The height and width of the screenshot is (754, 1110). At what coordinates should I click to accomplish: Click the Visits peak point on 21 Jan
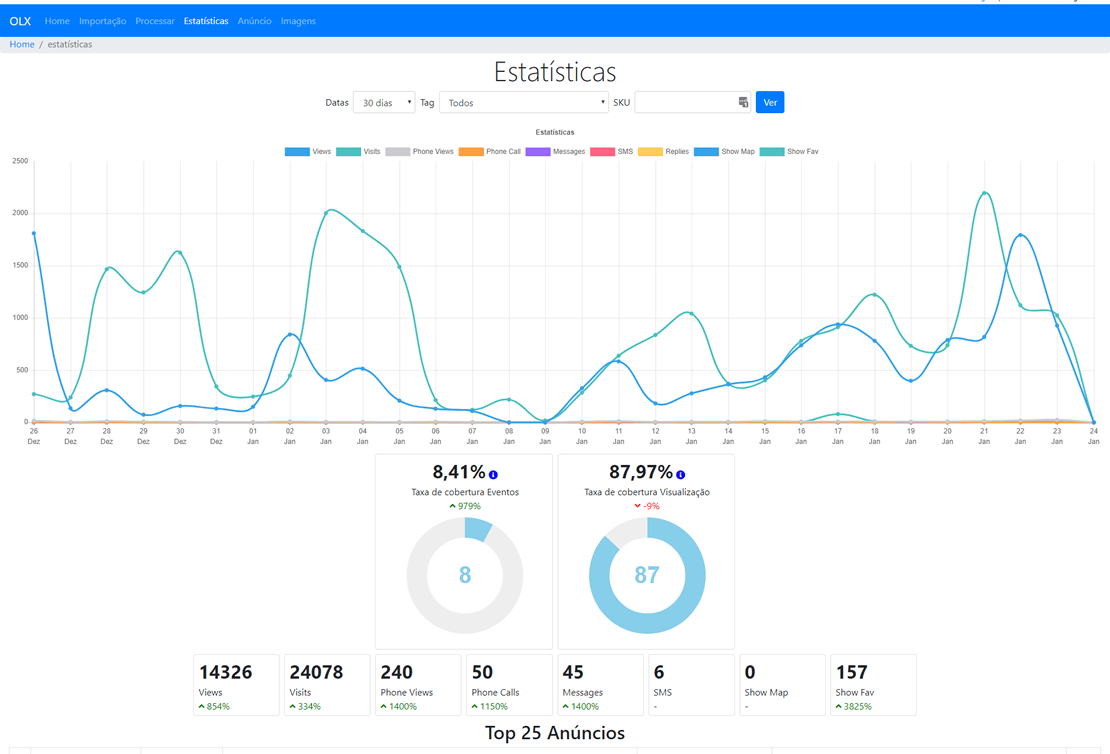tap(984, 193)
